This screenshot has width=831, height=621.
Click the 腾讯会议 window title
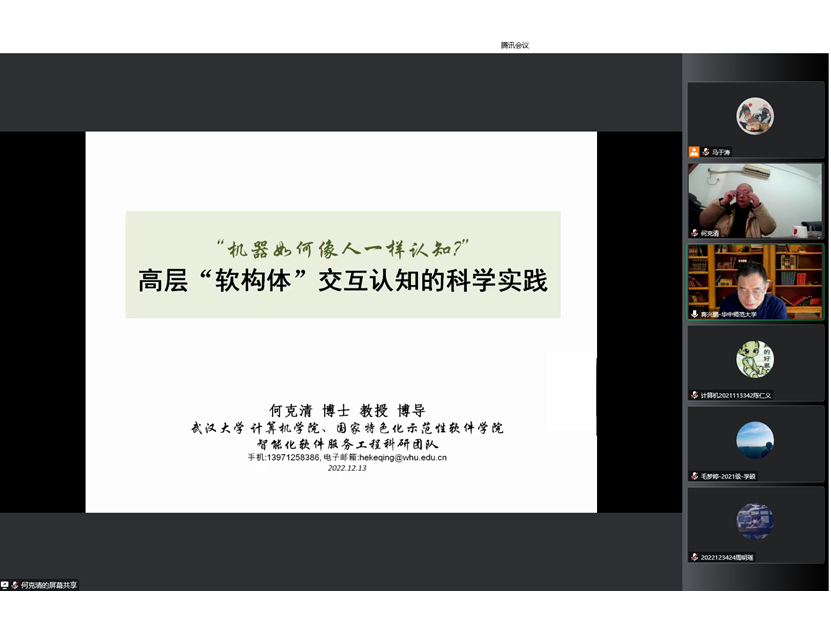515,45
